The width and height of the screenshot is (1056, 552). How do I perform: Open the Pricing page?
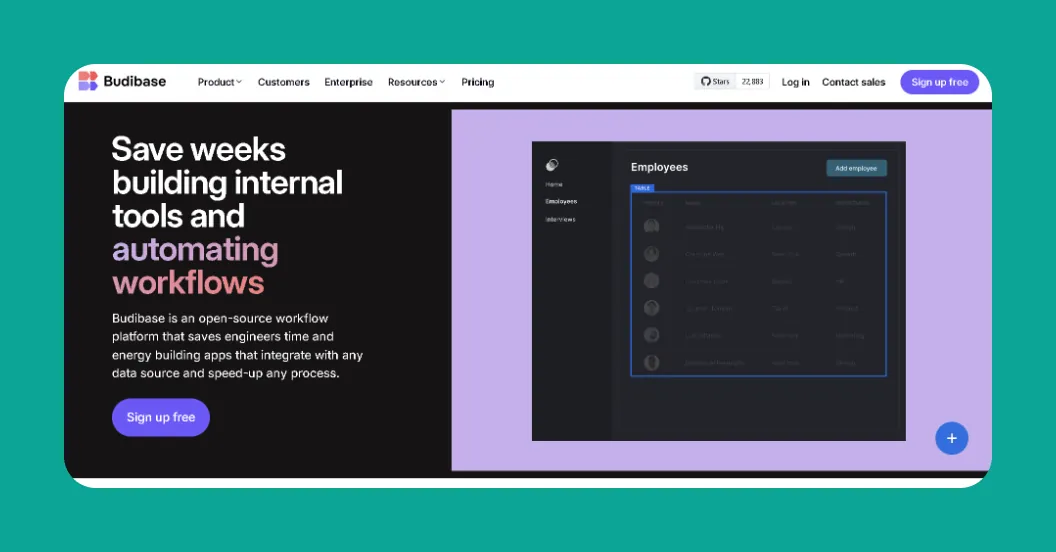[478, 82]
